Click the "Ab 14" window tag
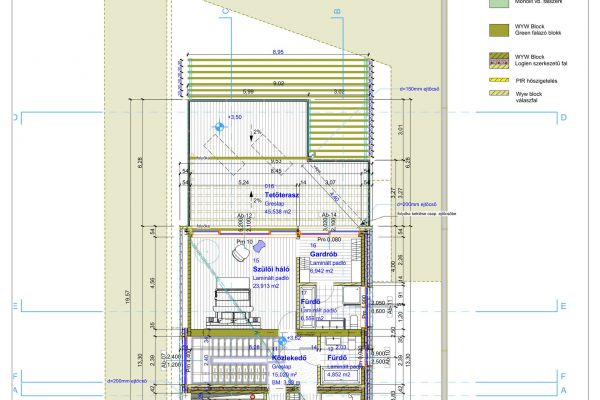 tap(329, 216)
